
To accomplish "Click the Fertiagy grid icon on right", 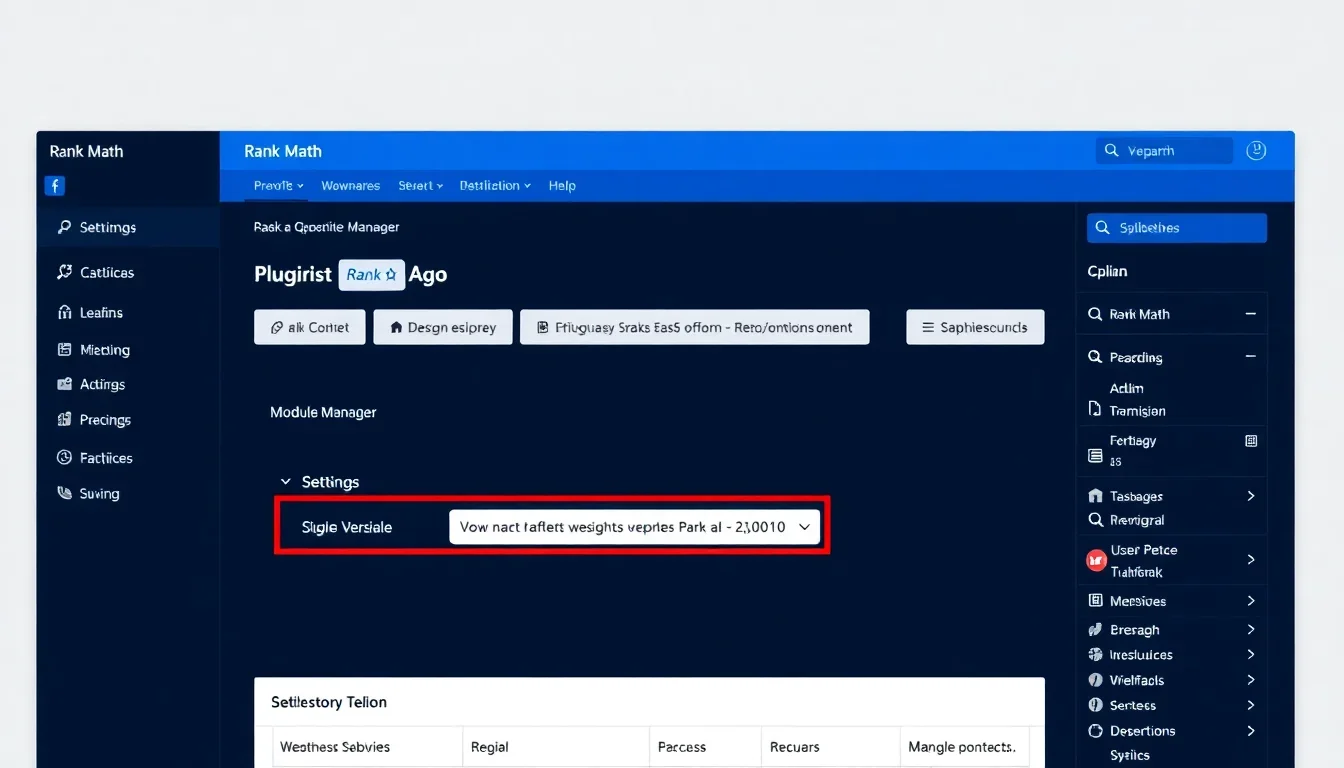I will click(1250, 441).
